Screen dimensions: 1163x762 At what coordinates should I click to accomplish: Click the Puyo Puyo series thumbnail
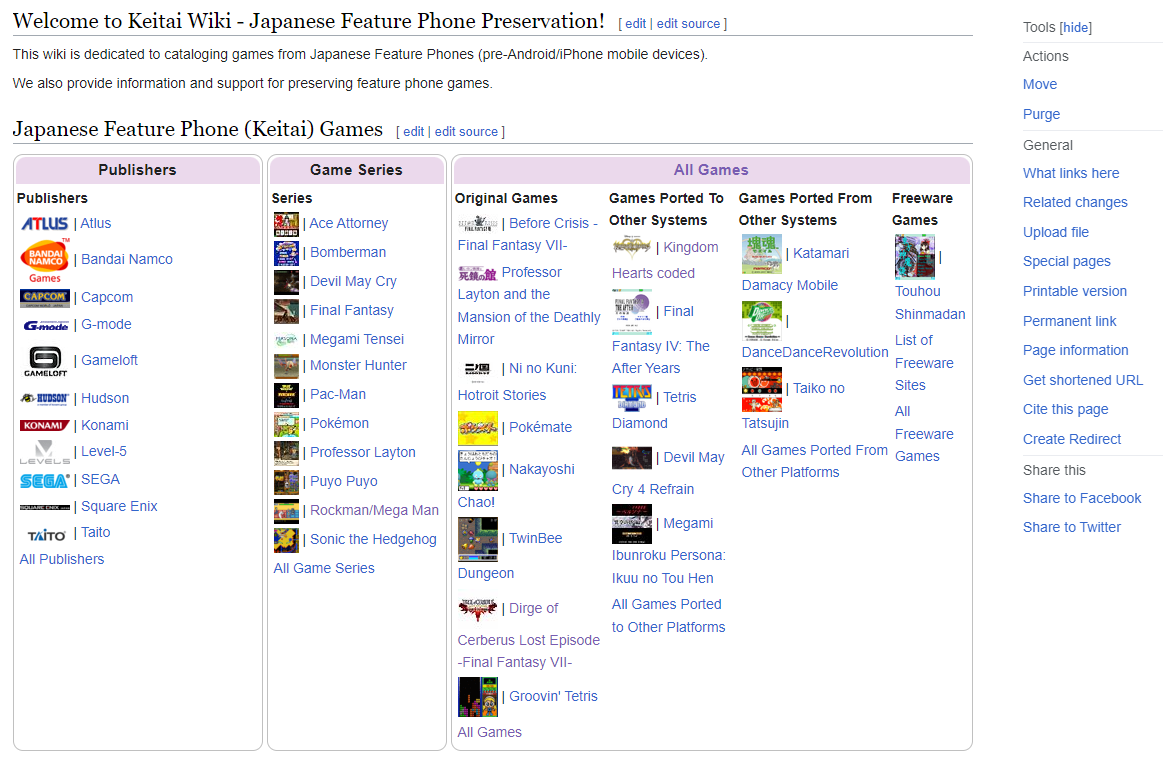[286, 482]
